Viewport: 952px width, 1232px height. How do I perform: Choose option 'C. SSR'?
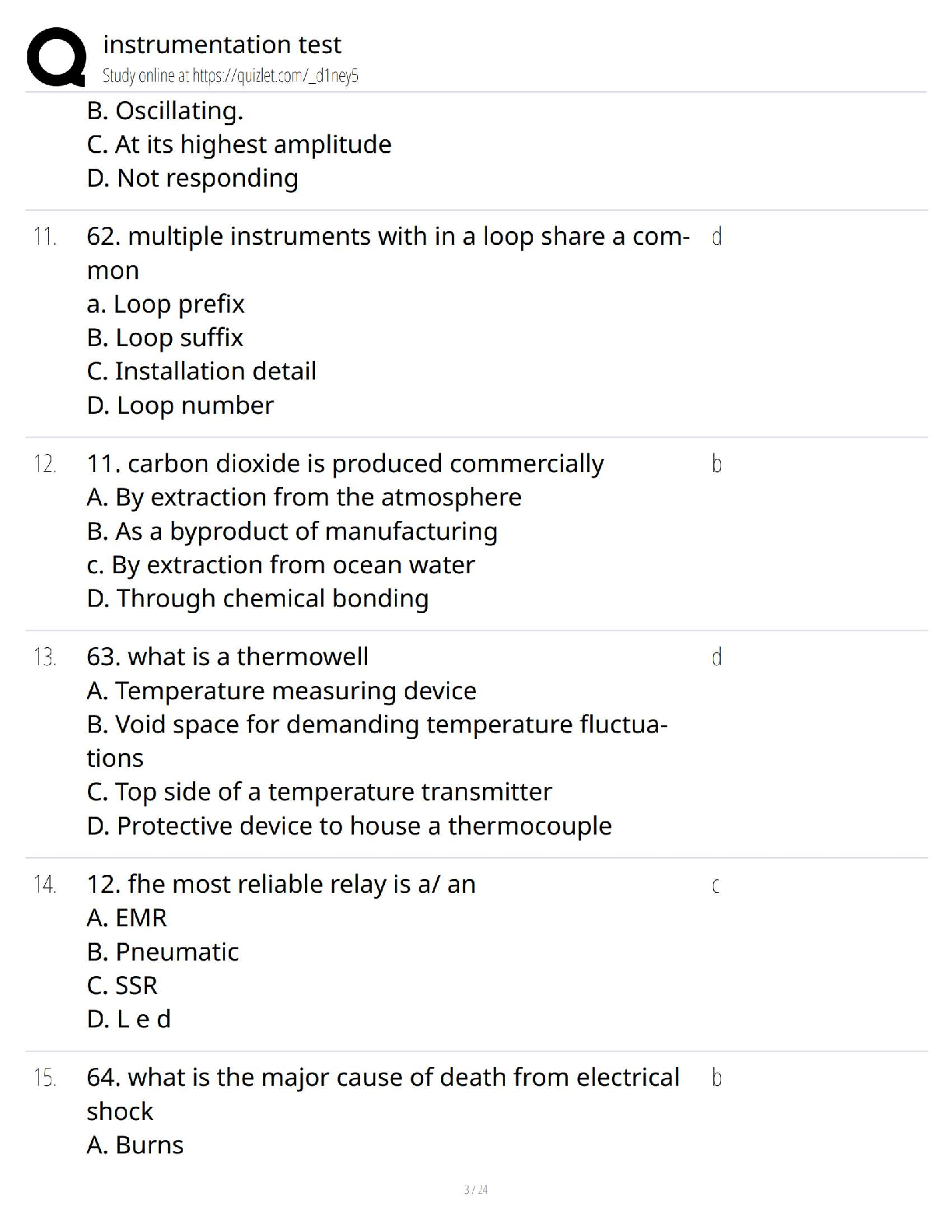[122, 985]
